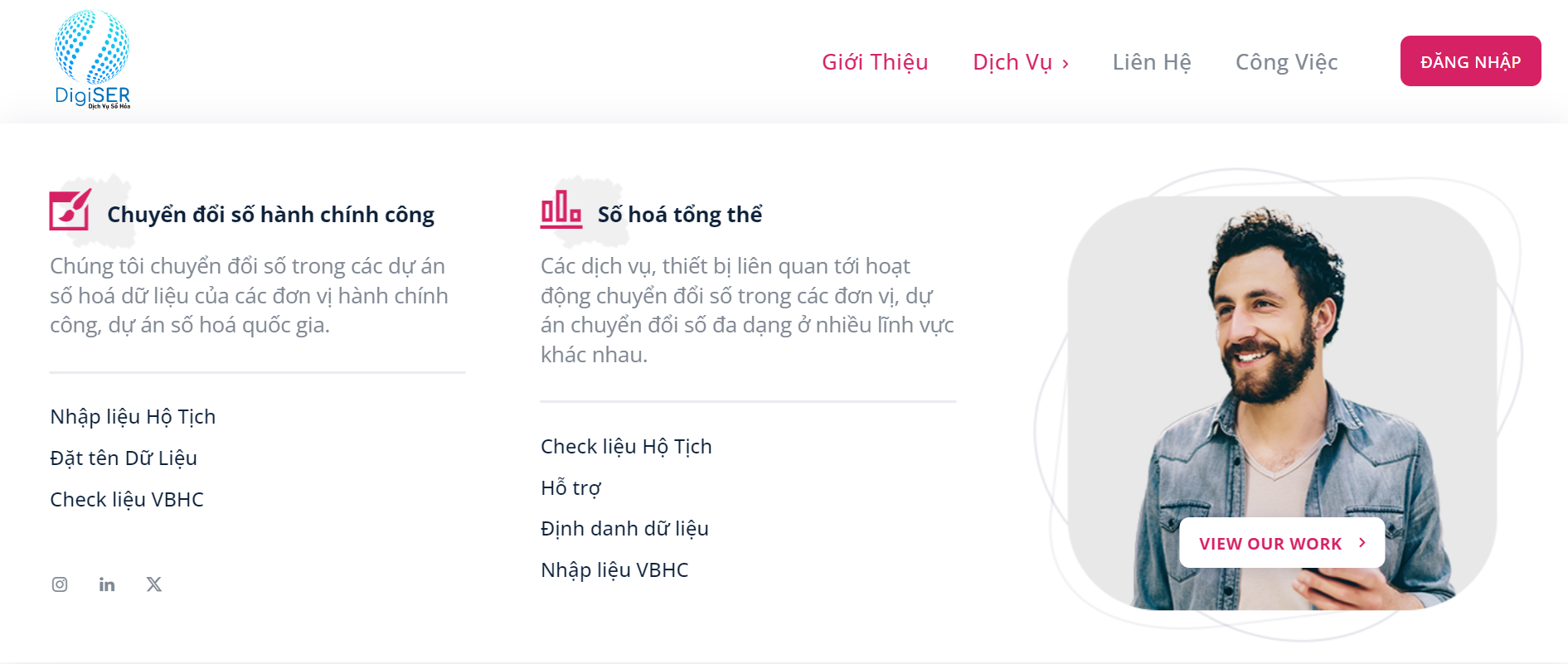Select the Check liệu VBHC link
The width and height of the screenshot is (1568, 664).
tap(127, 500)
